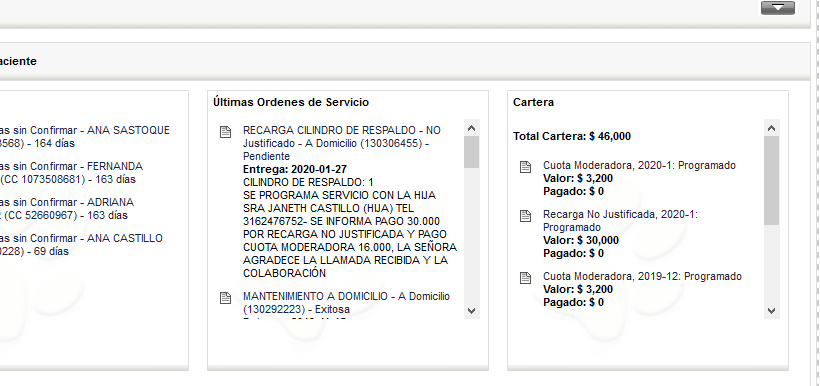Click document icon beside MANTENIMIENTO A DOMICILIO order
Image resolution: width=820 pixels, height=386 pixels.
click(x=225, y=298)
